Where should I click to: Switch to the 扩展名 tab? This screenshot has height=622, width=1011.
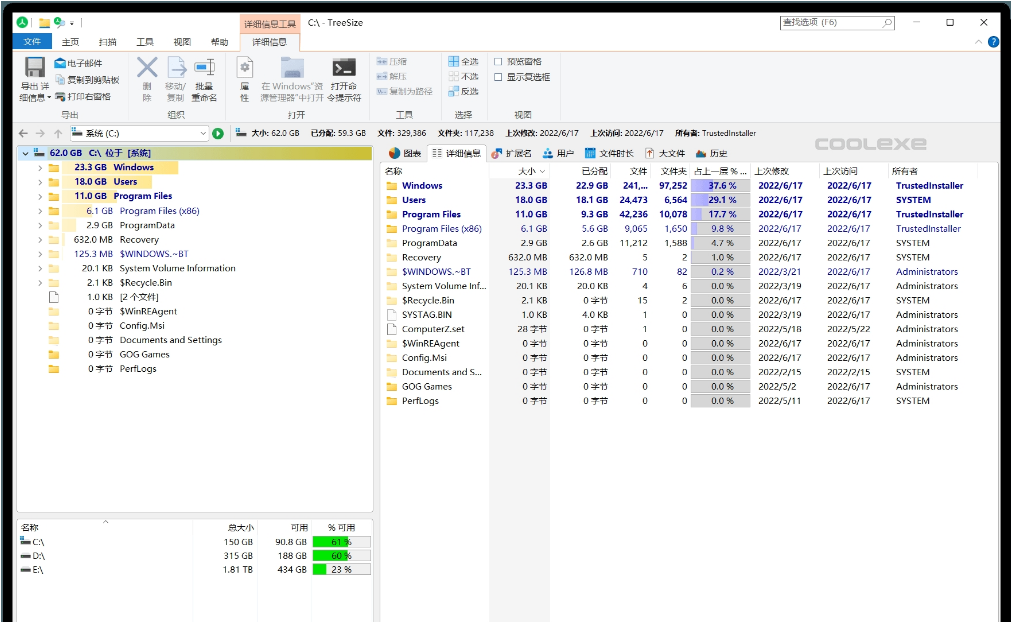tap(512, 153)
